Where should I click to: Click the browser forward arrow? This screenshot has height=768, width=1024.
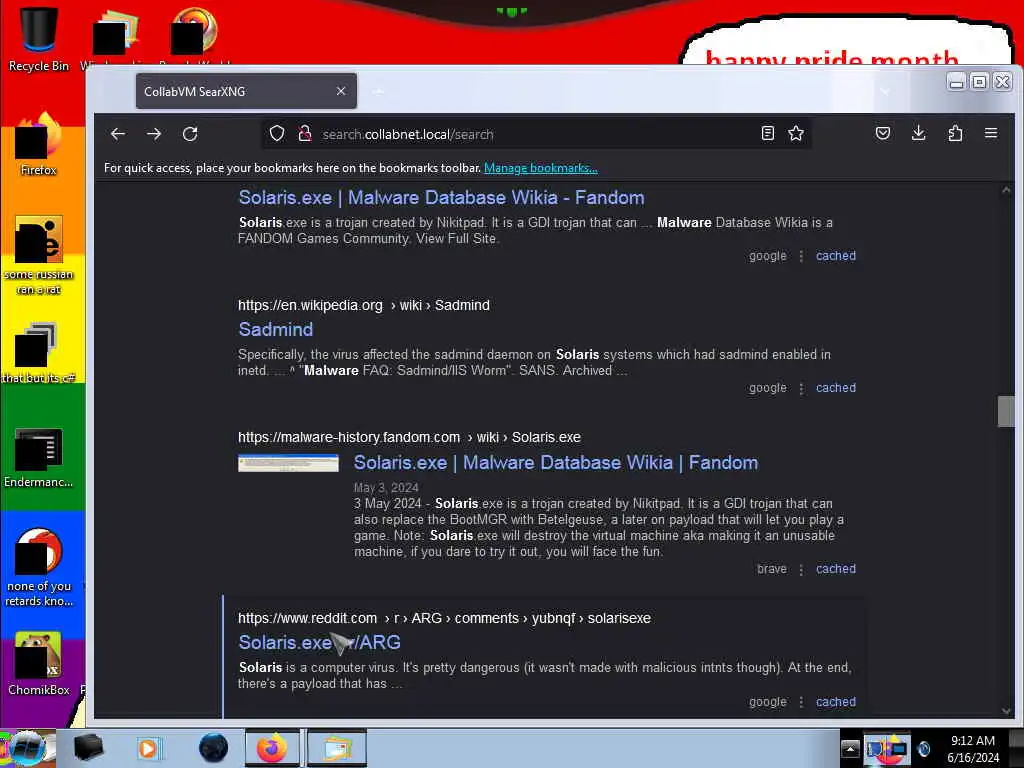coord(154,134)
